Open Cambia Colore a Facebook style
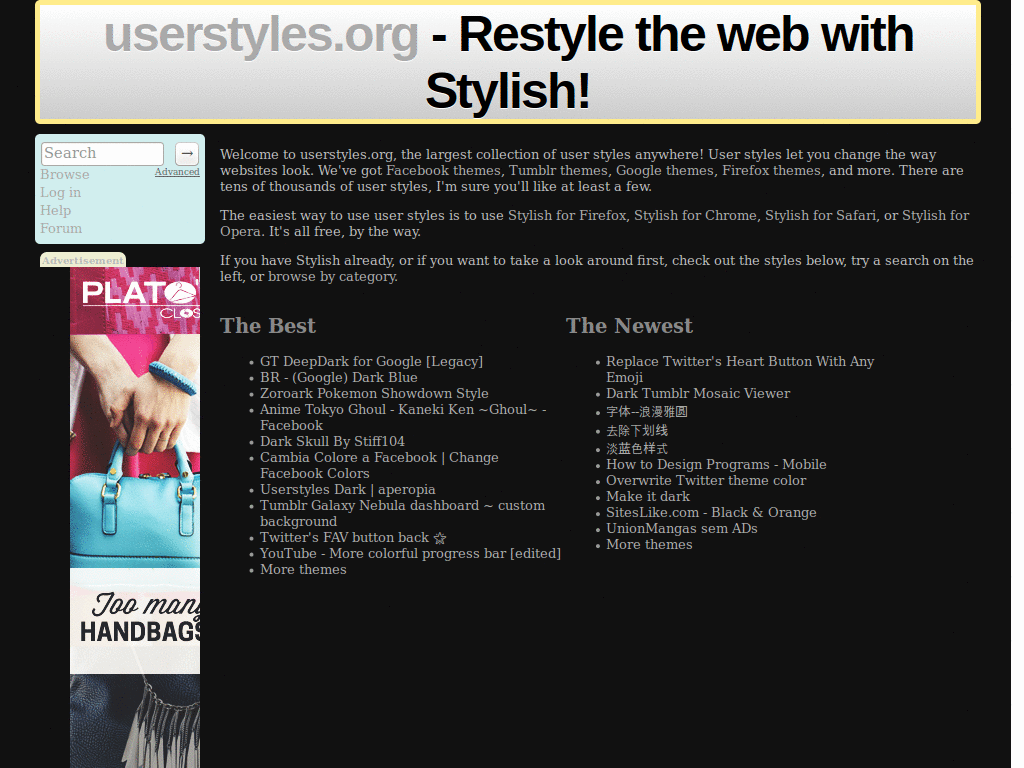Viewport: 1024px width, 768px height. pyautogui.click(x=379, y=466)
